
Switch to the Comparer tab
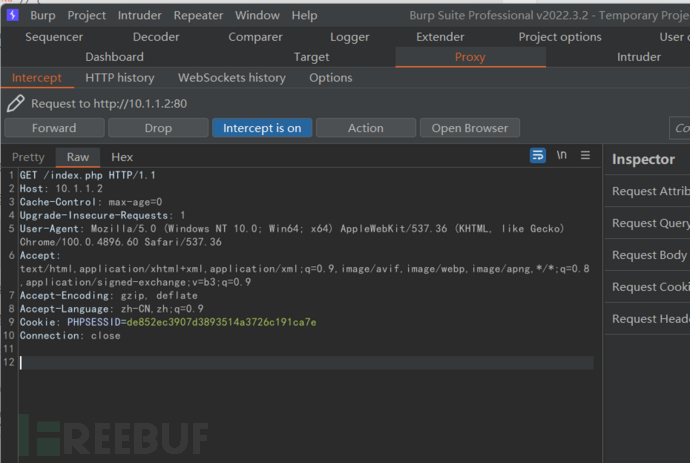pyautogui.click(x=255, y=37)
